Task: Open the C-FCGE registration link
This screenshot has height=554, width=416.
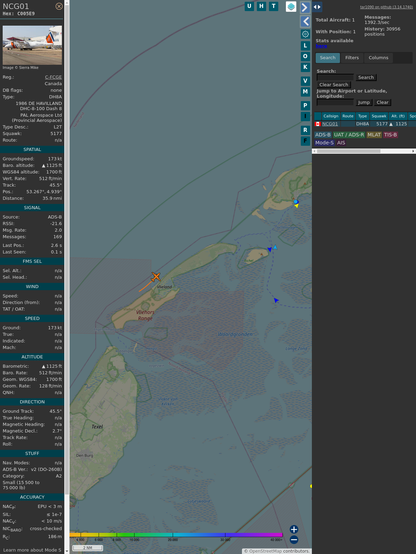Action: pos(53,77)
